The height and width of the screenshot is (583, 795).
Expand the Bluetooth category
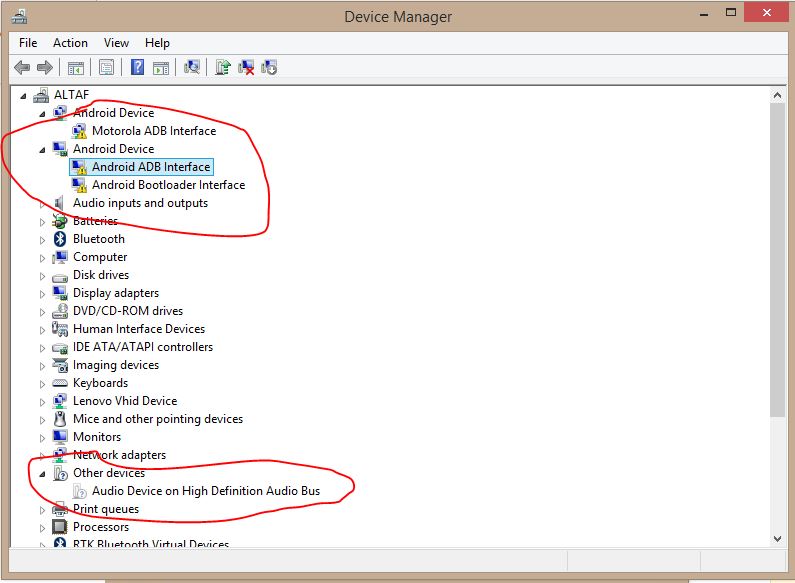tap(43, 240)
